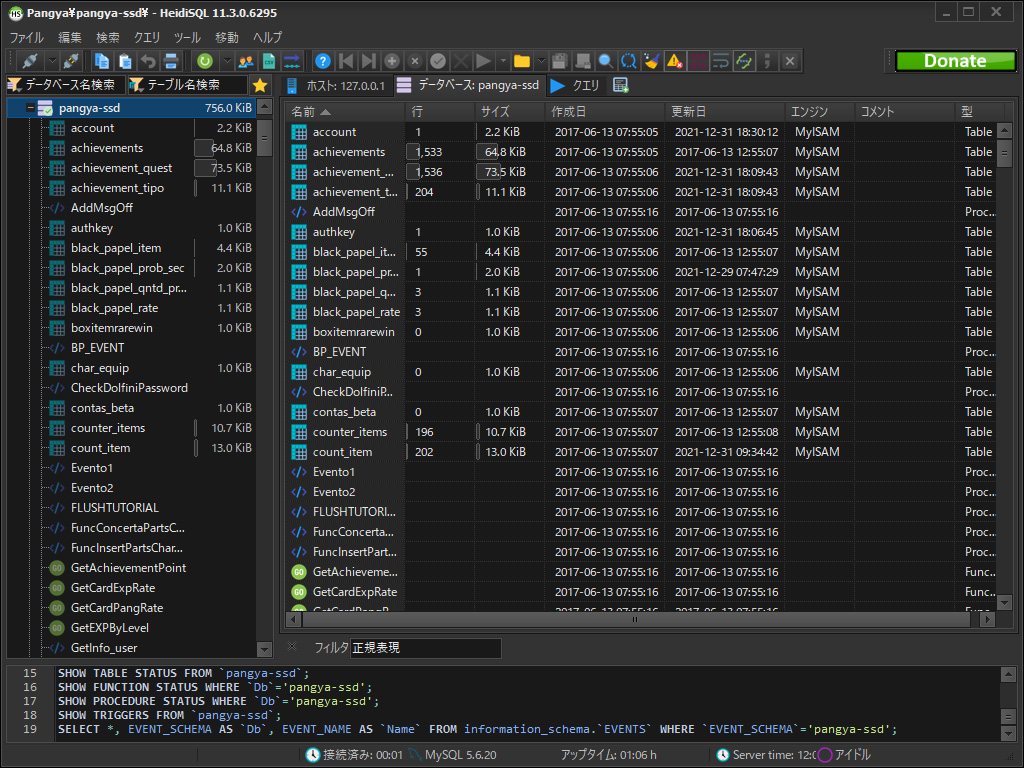Screen dimensions: 1024x768
Task: Switch to the クエリ tab
Action: tap(576, 86)
